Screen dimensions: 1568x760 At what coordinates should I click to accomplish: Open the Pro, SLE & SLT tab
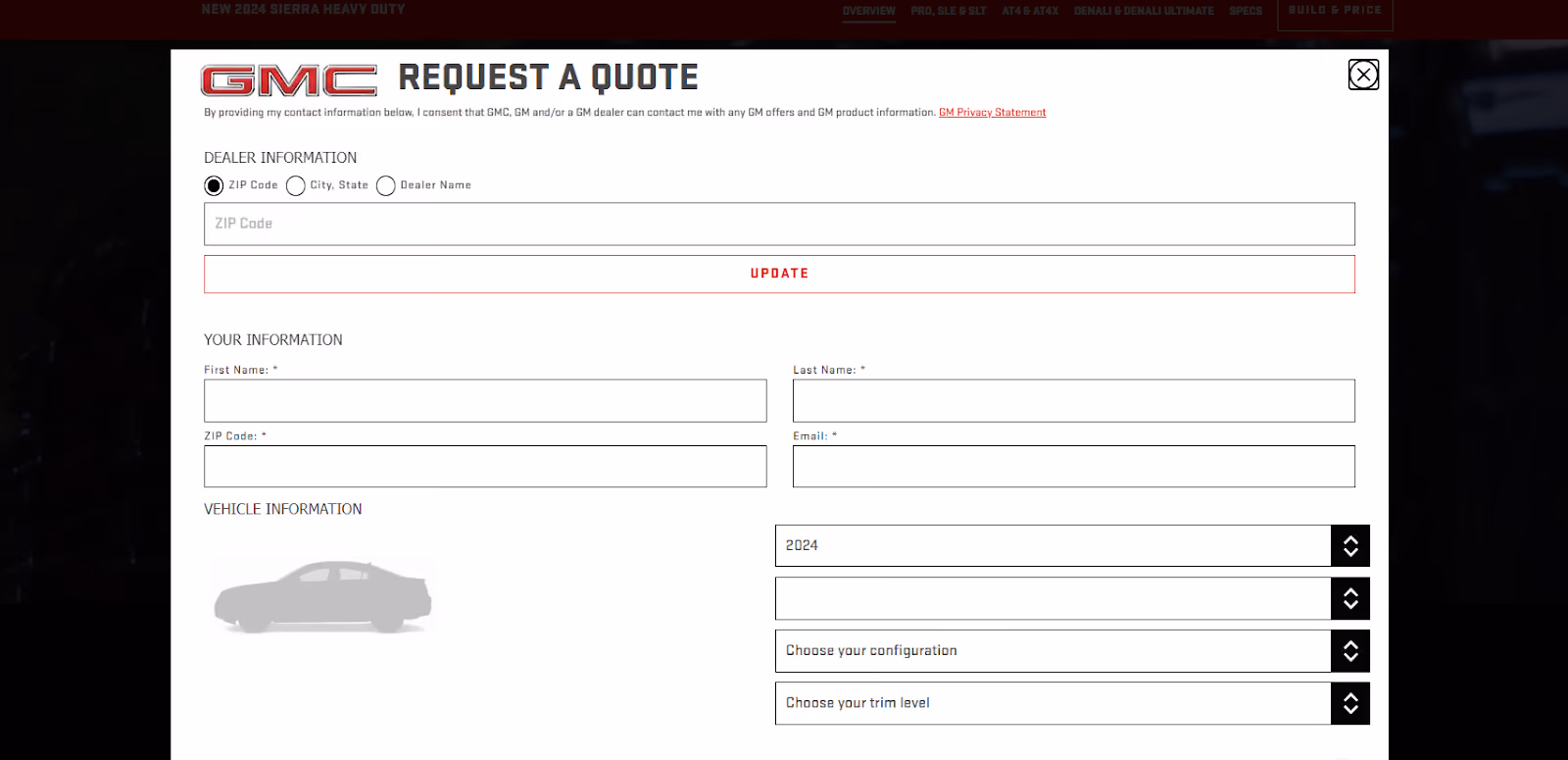(949, 11)
